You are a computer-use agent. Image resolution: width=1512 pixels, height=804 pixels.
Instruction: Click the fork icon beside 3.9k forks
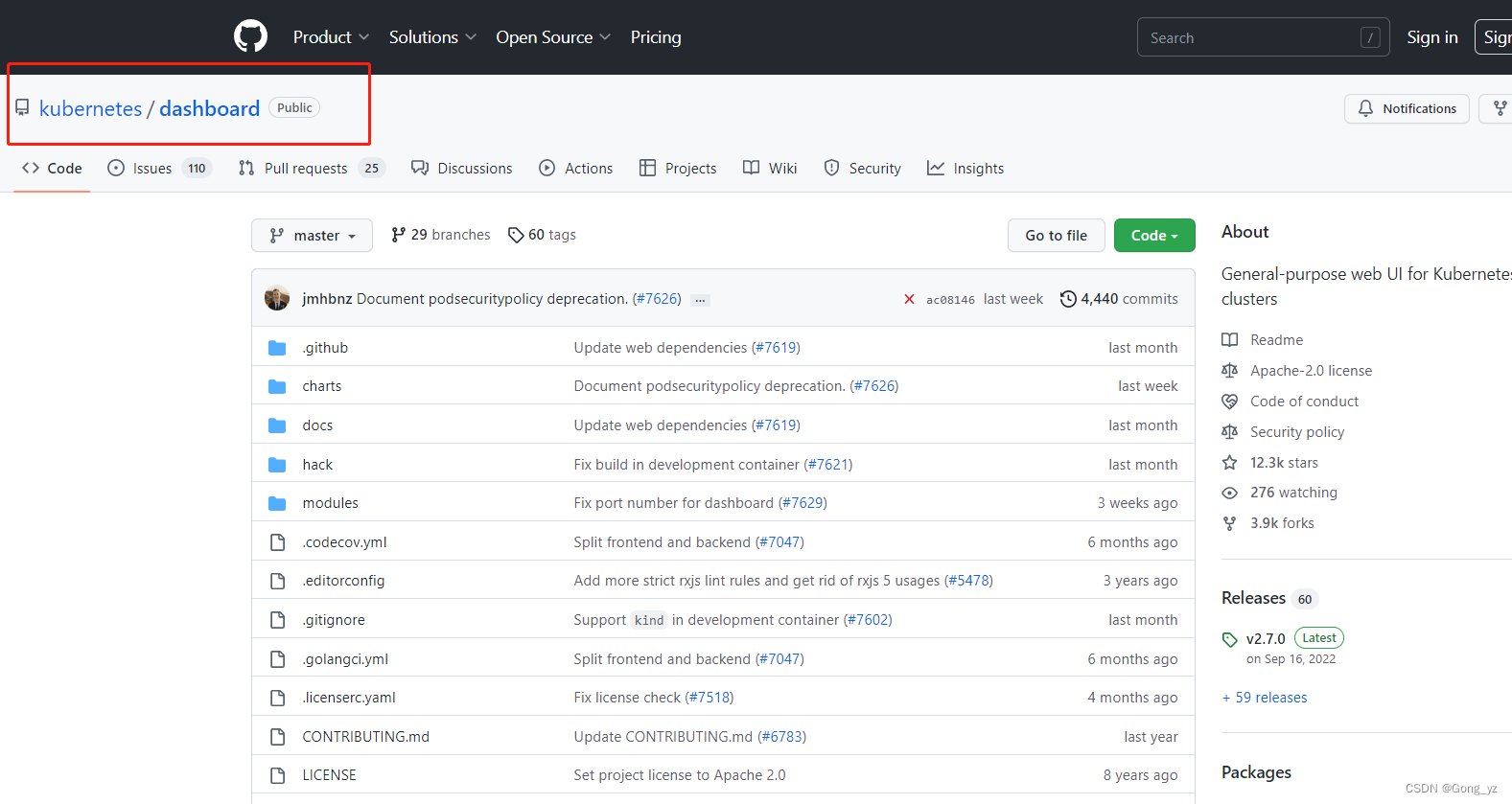click(1230, 523)
